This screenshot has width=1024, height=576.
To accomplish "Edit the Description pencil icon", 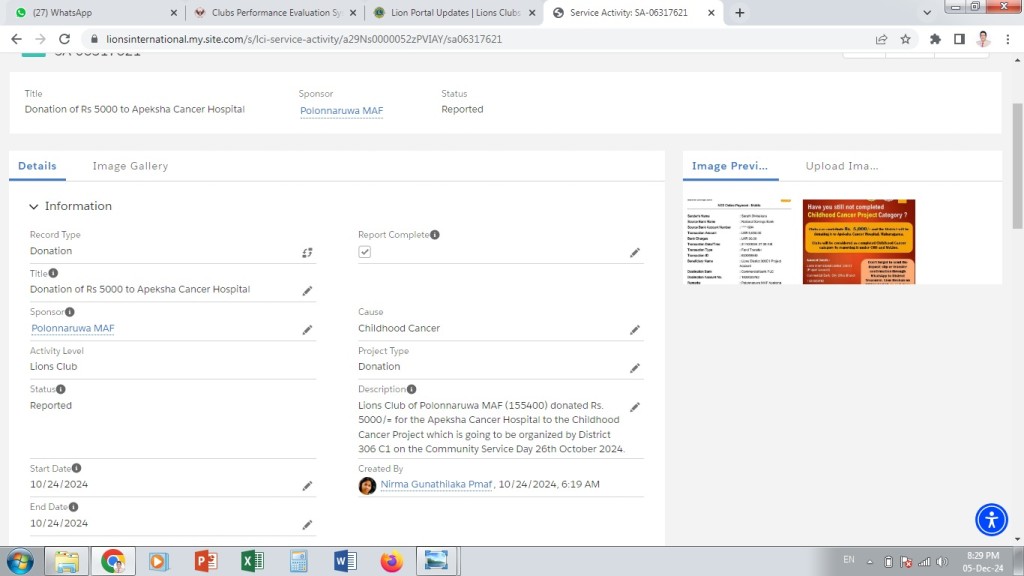I will (635, 407).
